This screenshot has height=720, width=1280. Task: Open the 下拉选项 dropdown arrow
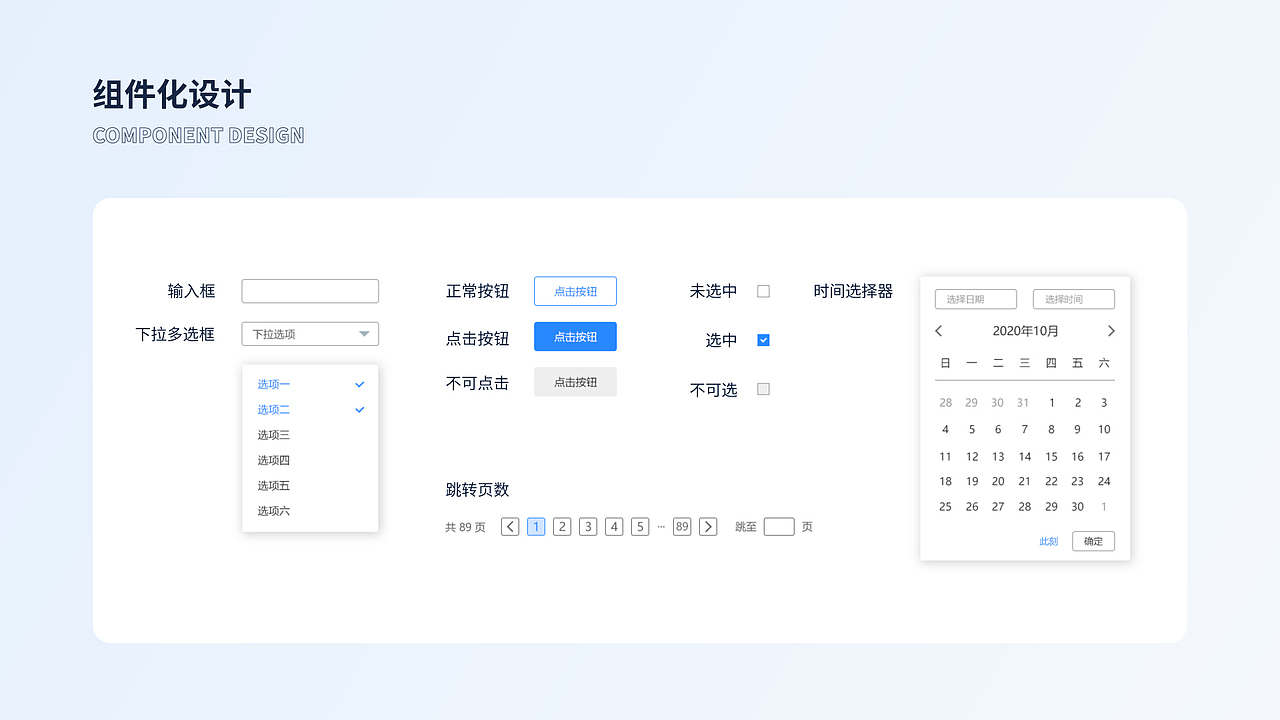[364, 334]
